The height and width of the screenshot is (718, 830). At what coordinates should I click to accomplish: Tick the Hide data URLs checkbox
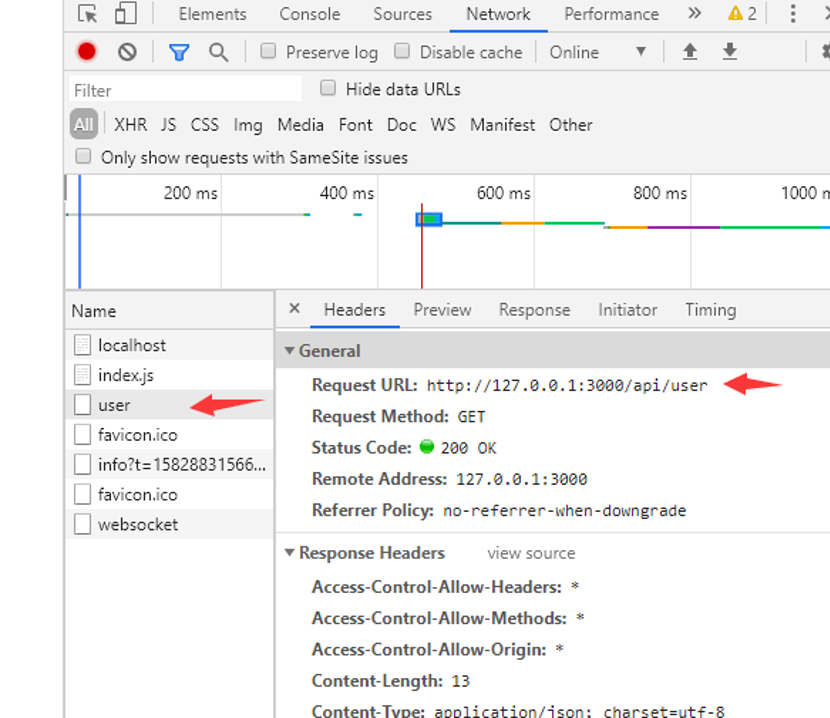click(328, 88)
